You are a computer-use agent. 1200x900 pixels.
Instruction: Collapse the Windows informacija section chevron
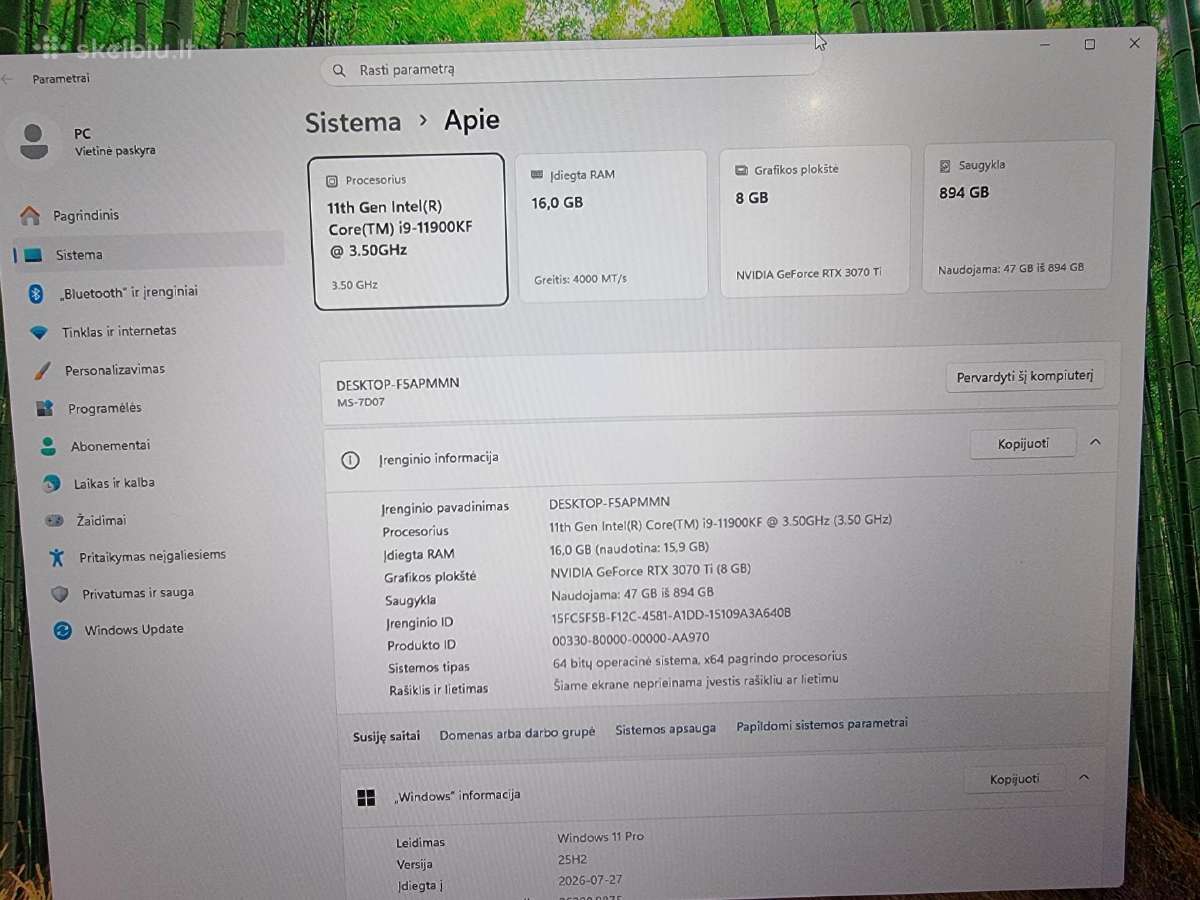pyautogui.click(x=1084, y=777)
